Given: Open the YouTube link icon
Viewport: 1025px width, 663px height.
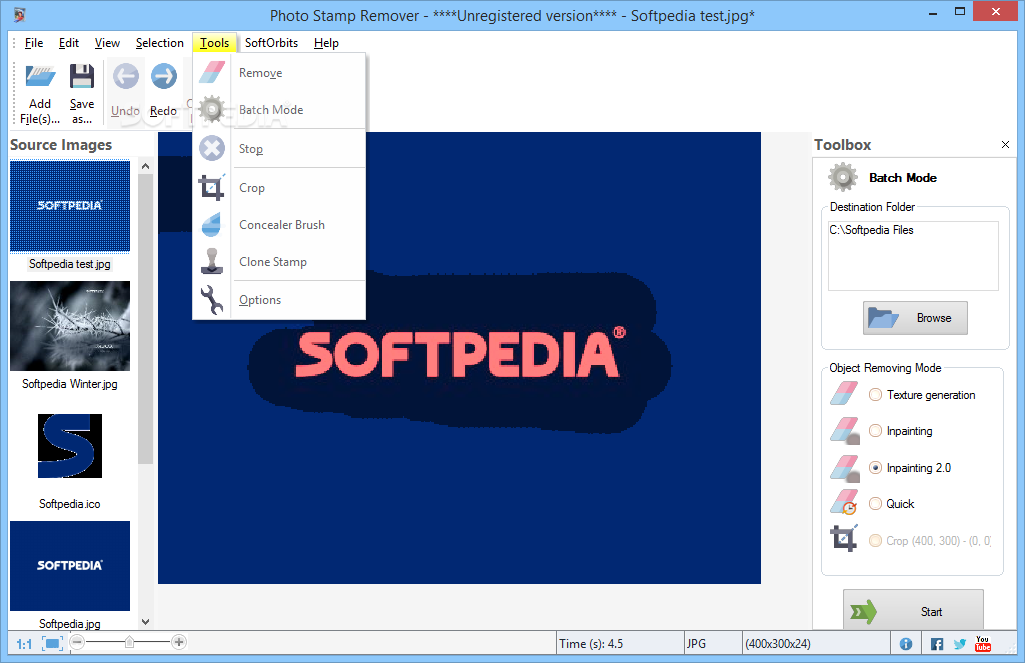Looking at the screenshot, I should coord(983,644).
